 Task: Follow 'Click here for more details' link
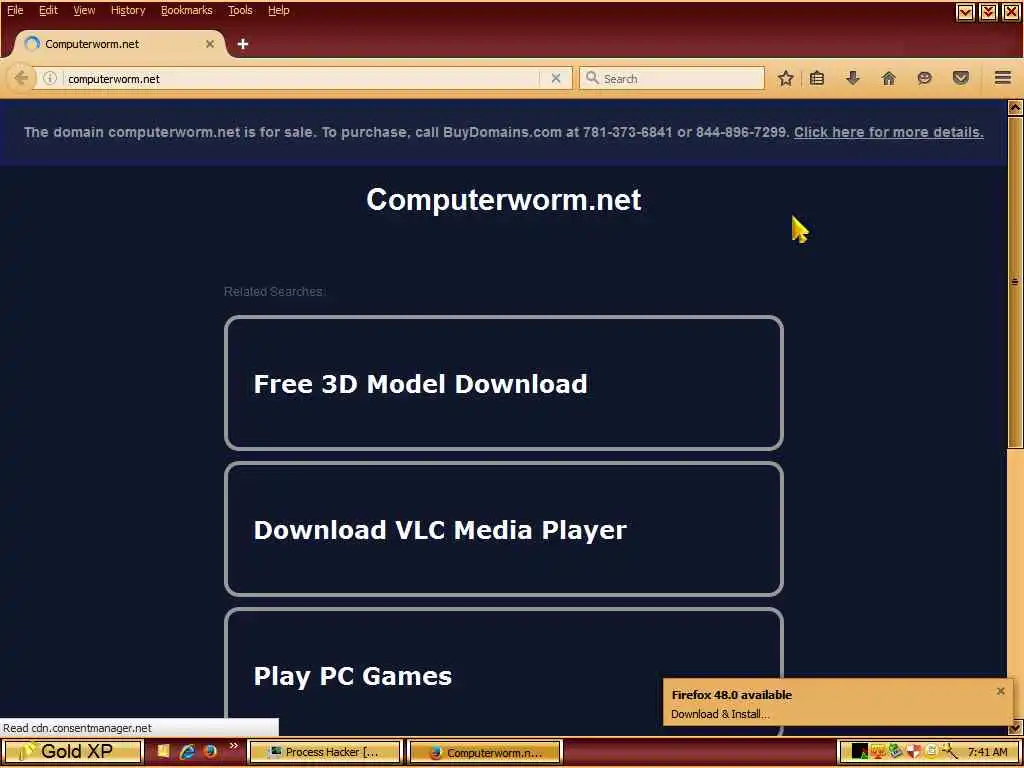coord(889,132)
